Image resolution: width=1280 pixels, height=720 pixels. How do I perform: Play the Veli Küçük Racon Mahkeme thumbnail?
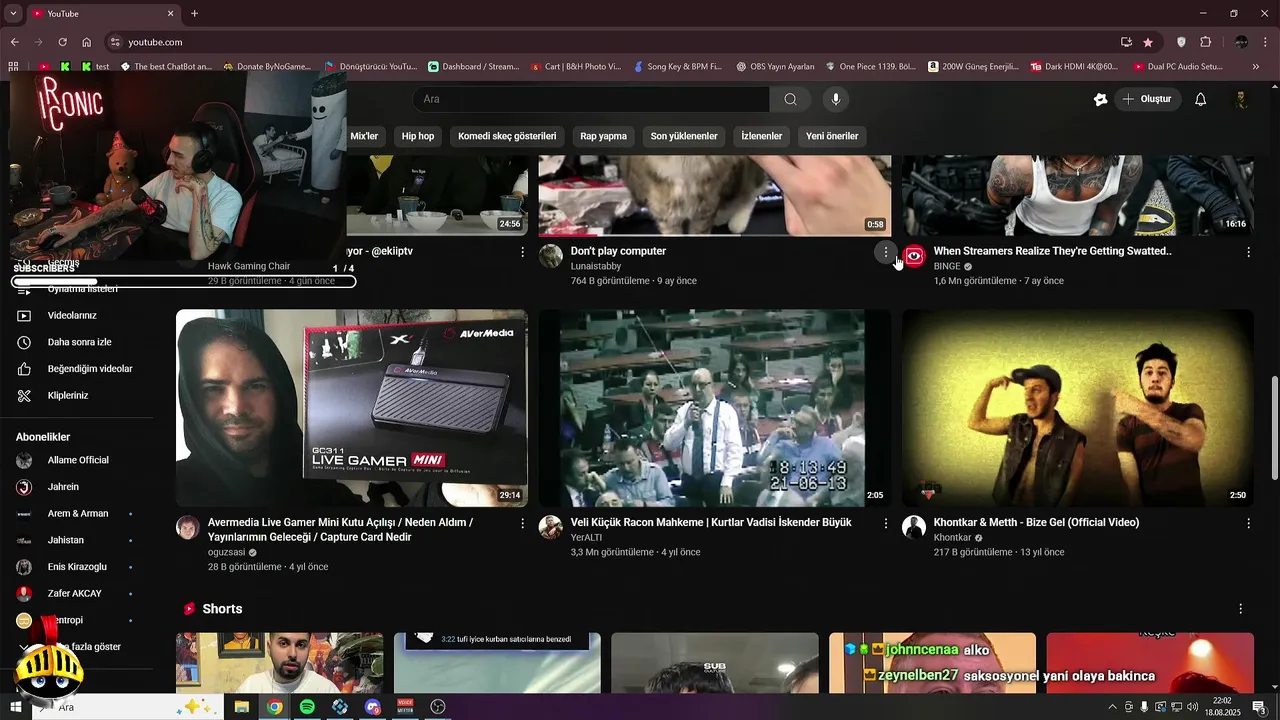(x=715, y=408)
